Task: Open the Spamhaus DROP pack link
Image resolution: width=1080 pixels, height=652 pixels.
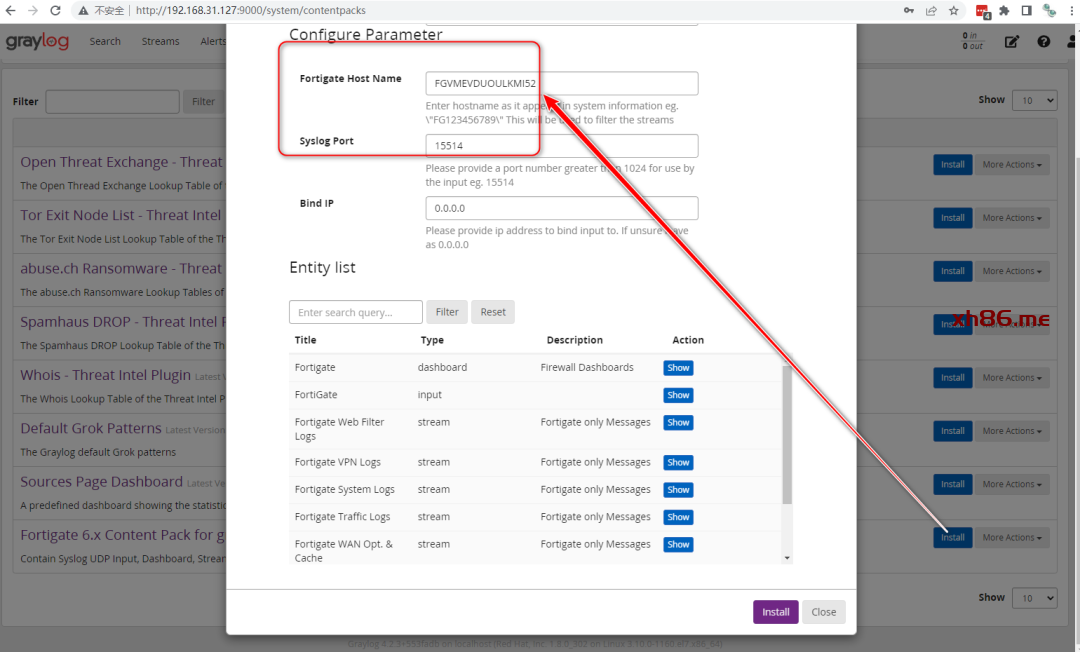Action: point(122,322)
